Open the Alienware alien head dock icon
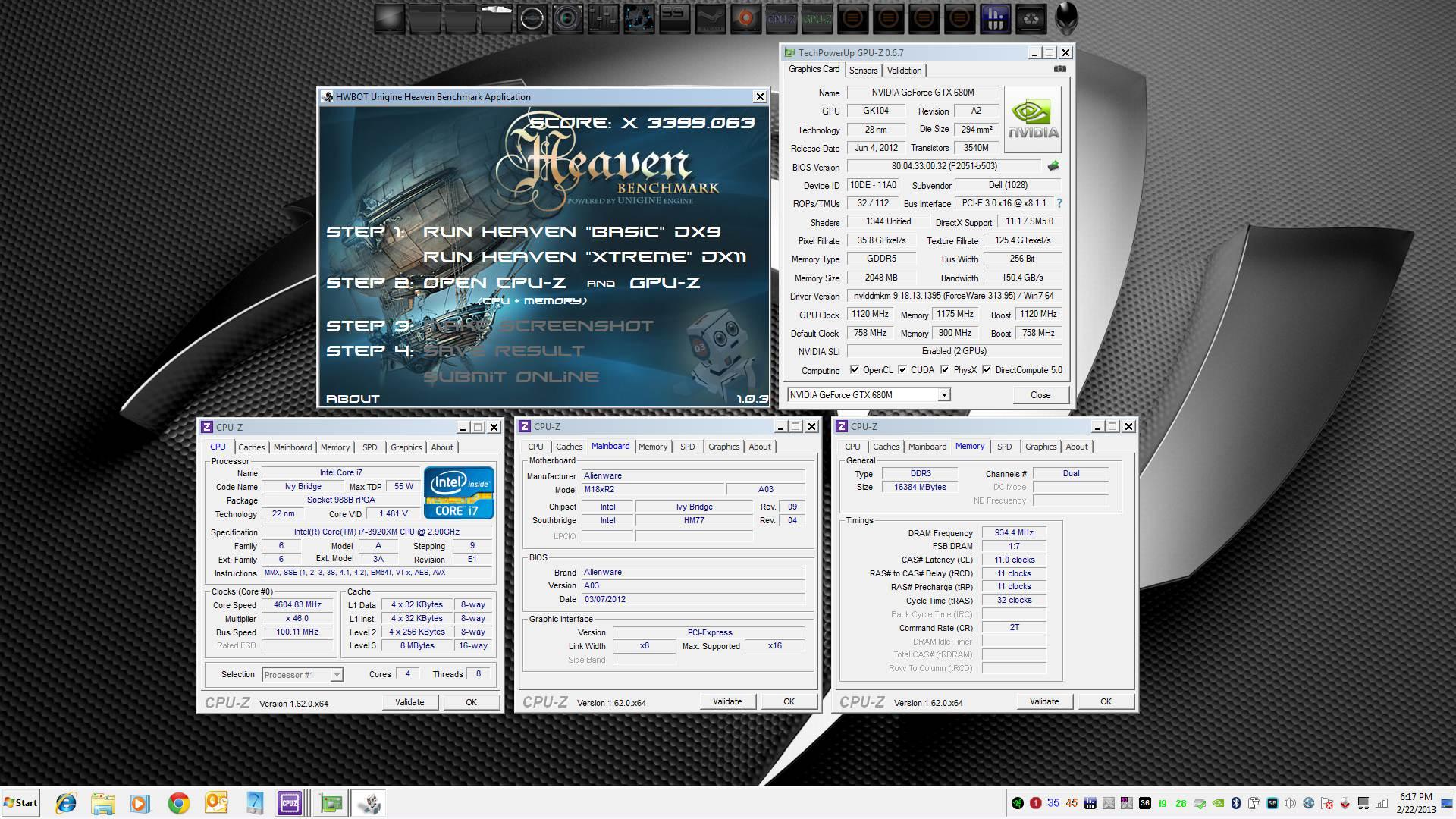Screen dimensions: 1456x819 (1066, 18)
